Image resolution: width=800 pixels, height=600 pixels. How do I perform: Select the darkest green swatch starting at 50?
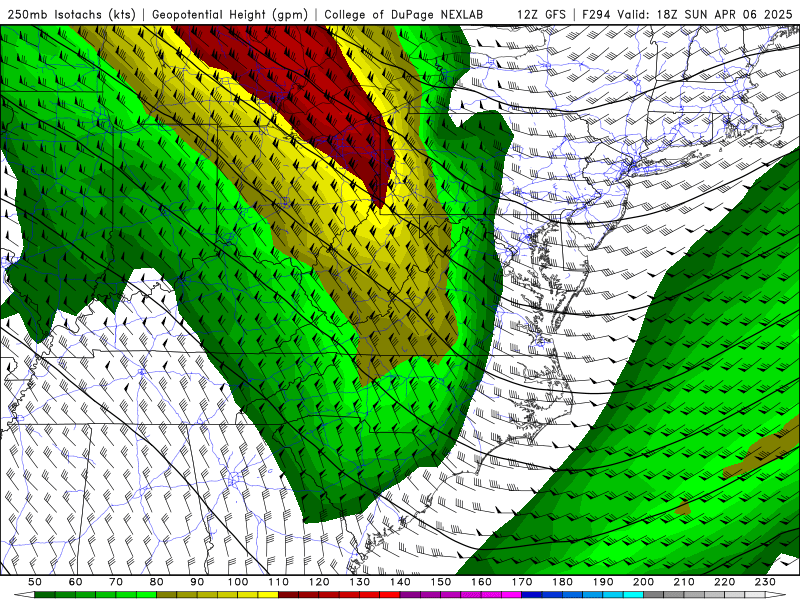point(44,595)
